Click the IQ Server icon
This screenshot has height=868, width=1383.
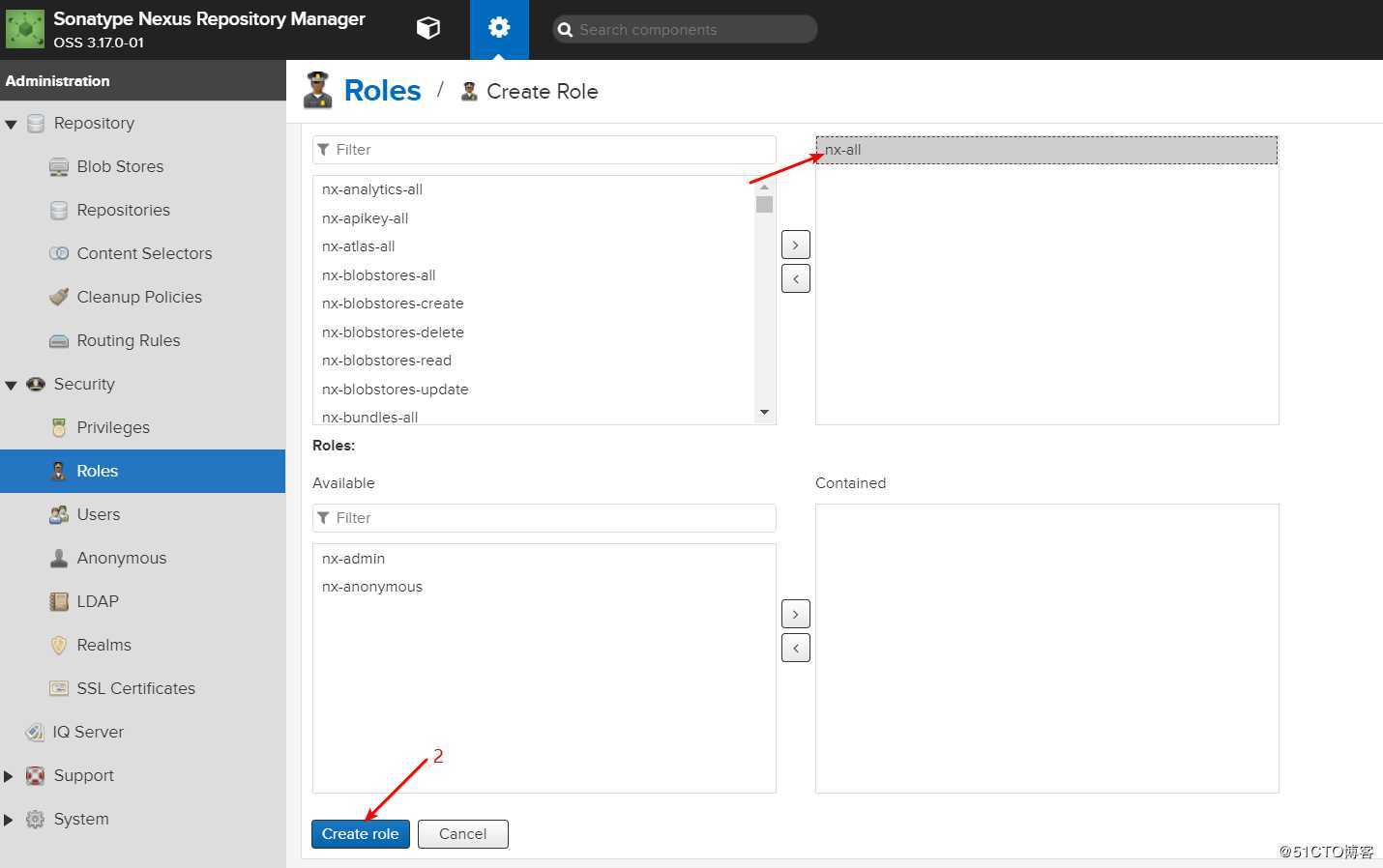35,732
